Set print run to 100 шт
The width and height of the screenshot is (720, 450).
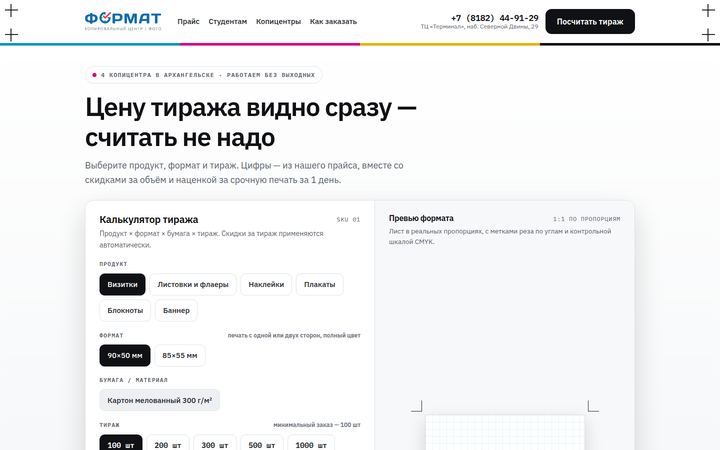pos(121,443)
